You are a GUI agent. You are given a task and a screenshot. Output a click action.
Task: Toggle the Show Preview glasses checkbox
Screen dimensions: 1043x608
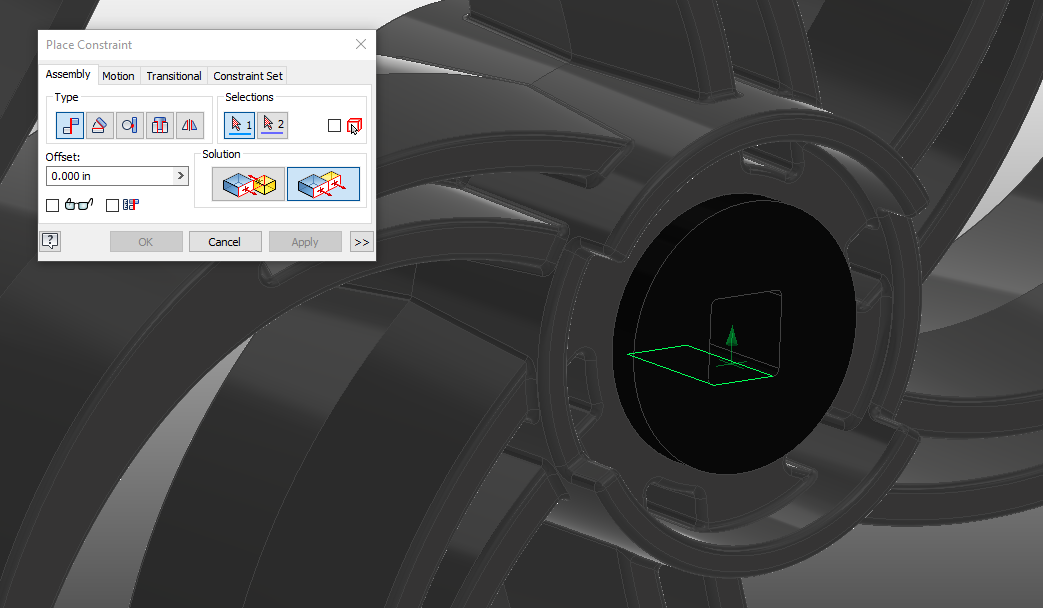[53, 206]
